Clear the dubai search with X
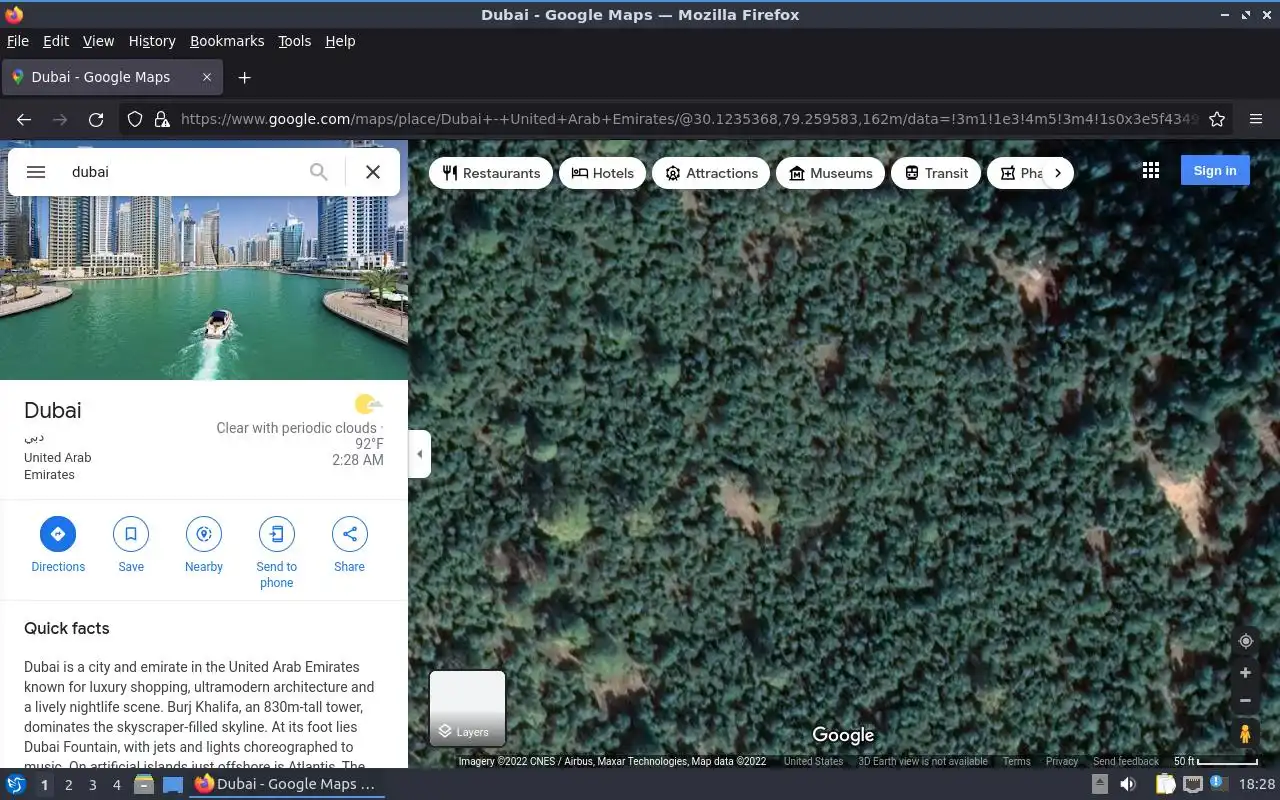Image resolution: width=1280 pixels, height=800 pixels. point(373,172)
